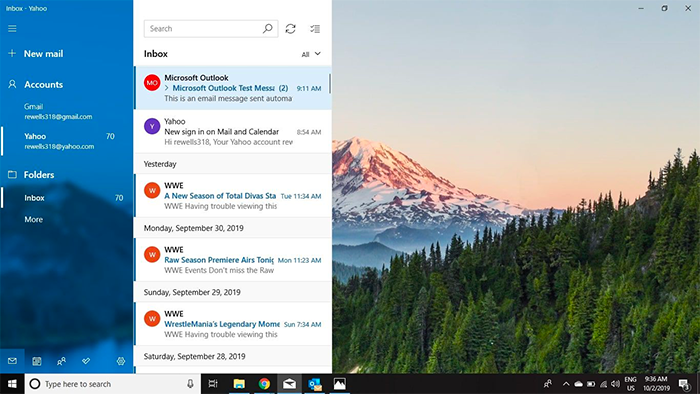The width and height of the screenshot is (700, 394).
Task: Launch Chrome from taskbar
Action: click(264, 384)
